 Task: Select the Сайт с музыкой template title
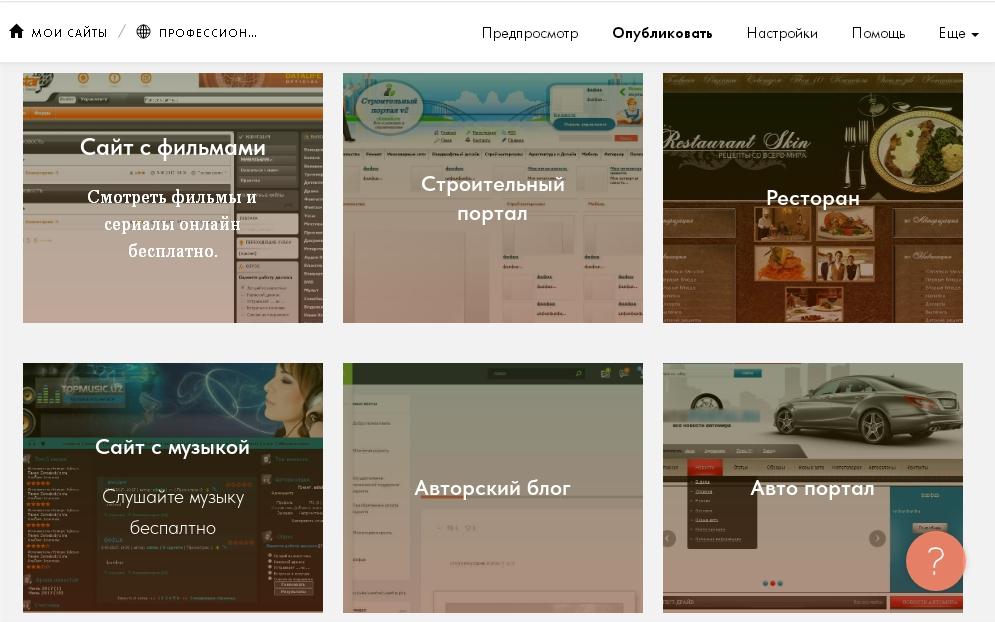point(173,447)
